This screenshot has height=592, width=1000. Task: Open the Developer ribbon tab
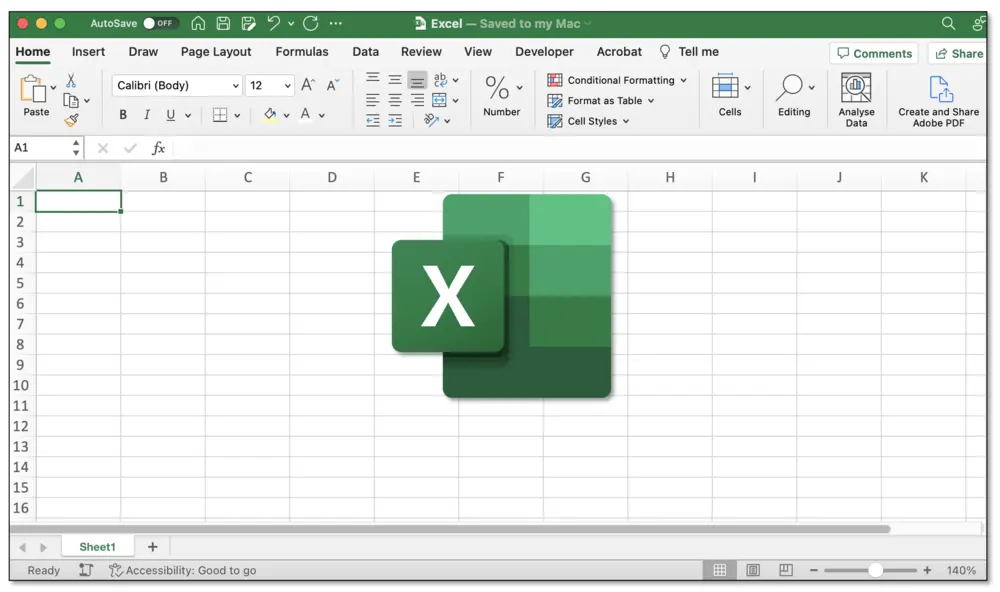coord(544,51)
